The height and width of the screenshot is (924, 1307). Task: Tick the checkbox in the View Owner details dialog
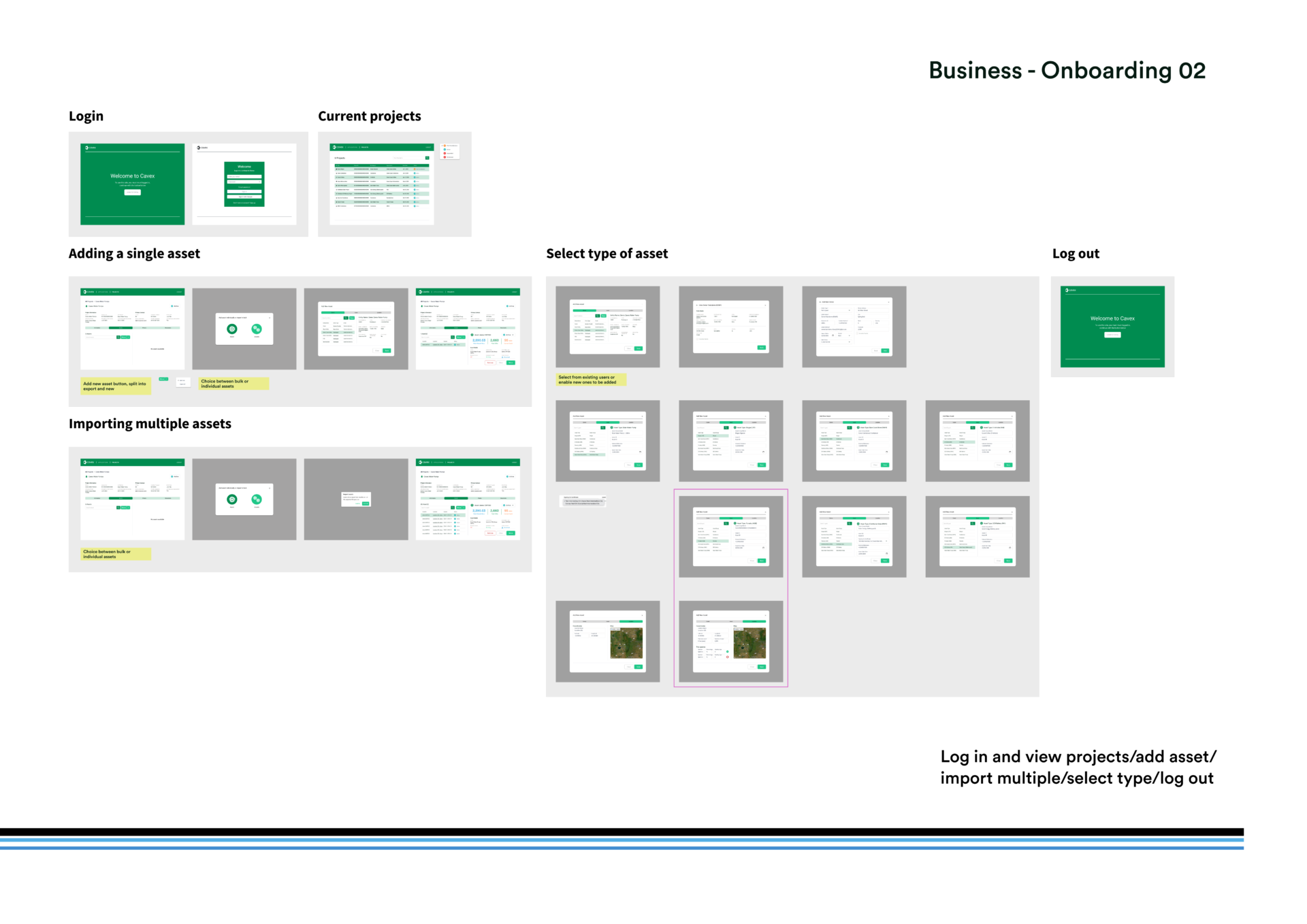[x=697, y=339]
